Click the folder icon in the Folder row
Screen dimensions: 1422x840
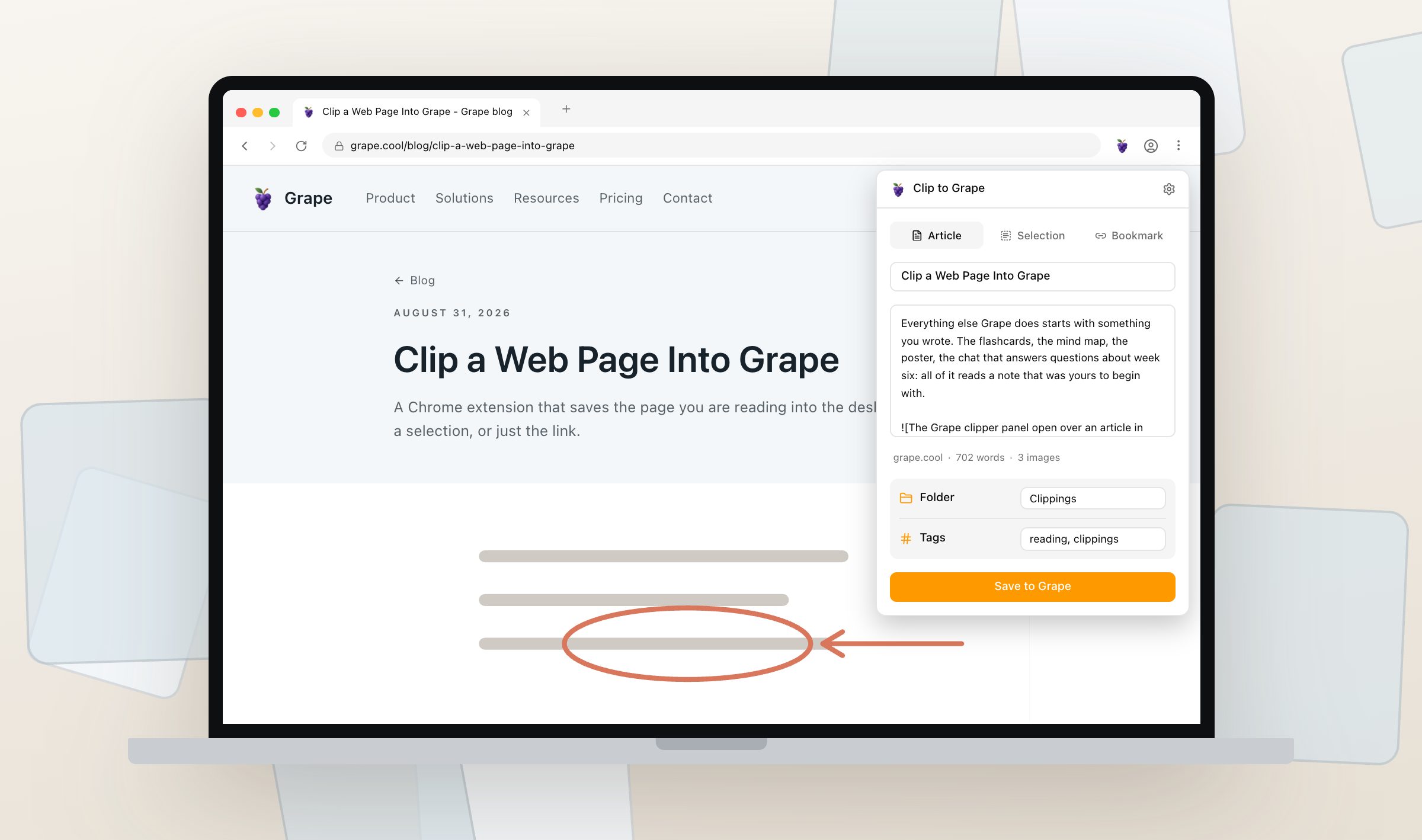pos(905,498)
